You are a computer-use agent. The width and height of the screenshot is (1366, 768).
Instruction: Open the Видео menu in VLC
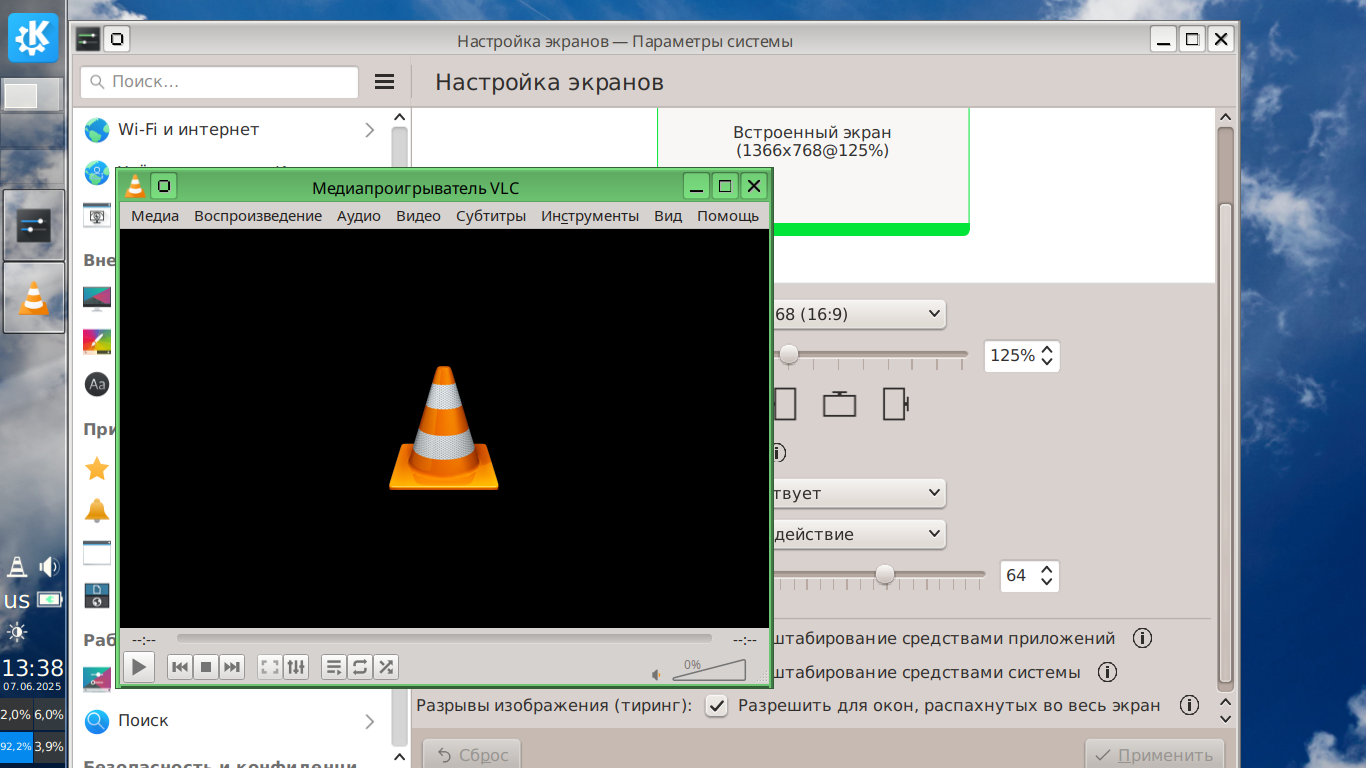point(418,216)
